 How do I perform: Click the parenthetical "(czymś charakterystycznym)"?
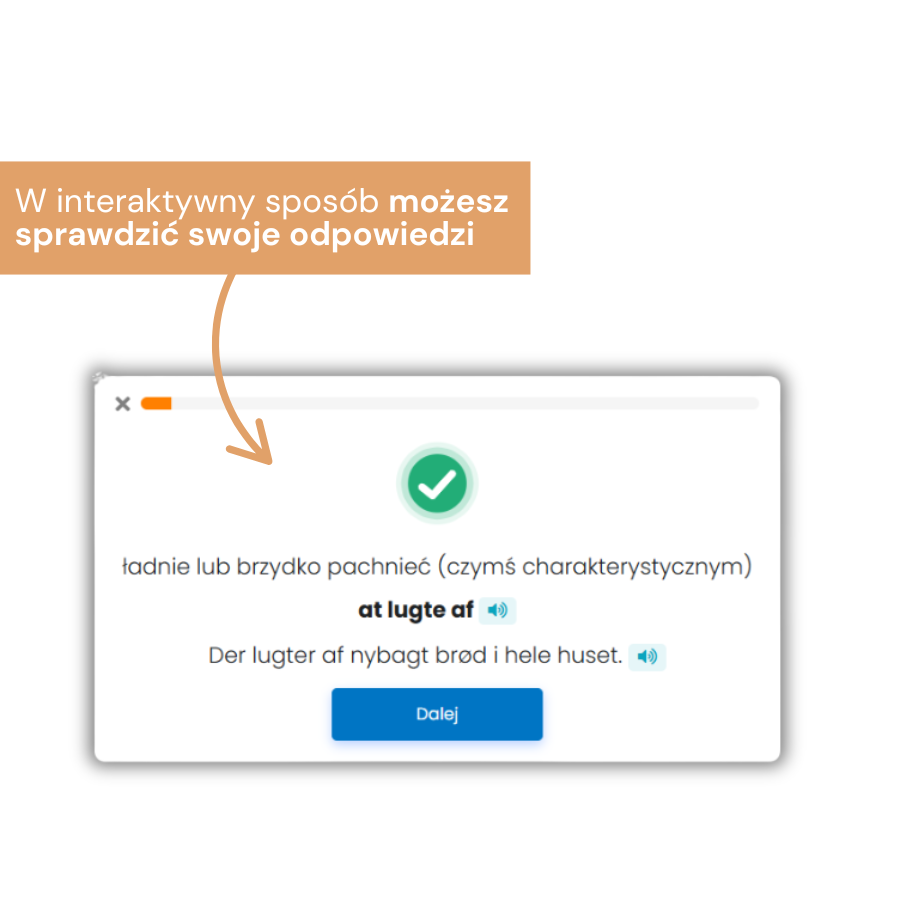(x=596, y=567)
